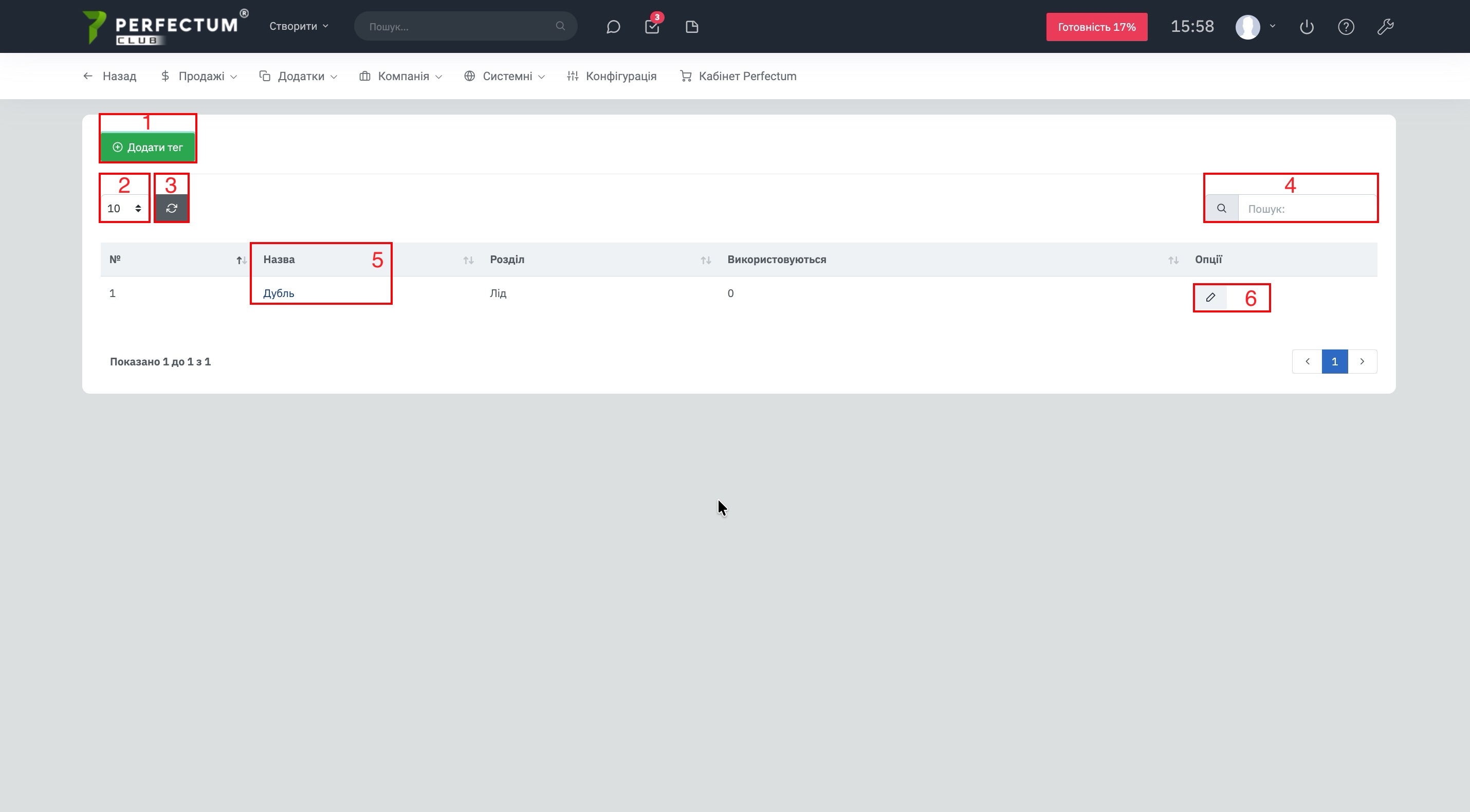1470x812 pixels.
Task: Click the refresh table button
Action: pyautogui.click(x=172, y=208)
